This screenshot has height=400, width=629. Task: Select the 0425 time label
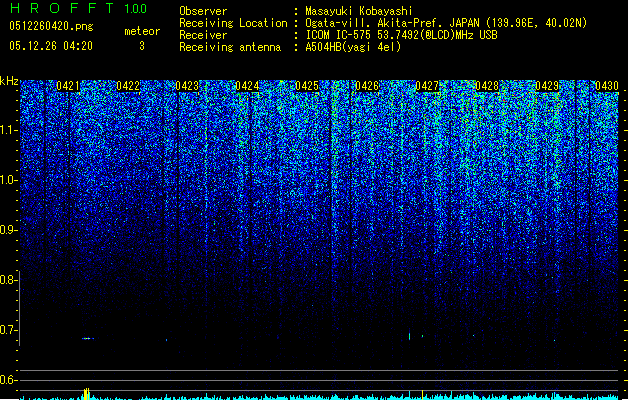[307, 86]
